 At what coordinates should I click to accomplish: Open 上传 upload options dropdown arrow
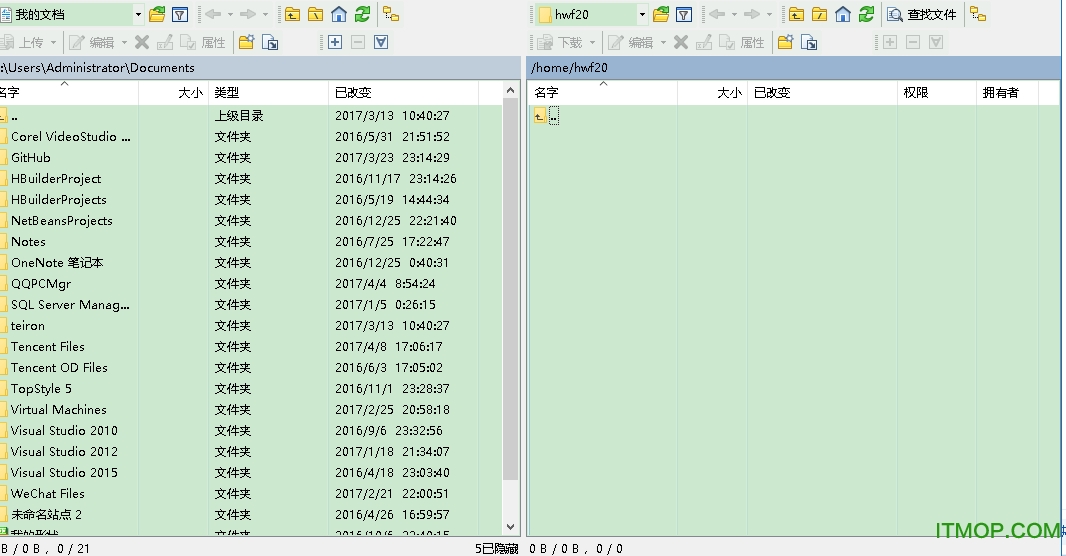(x=54, y=42)
